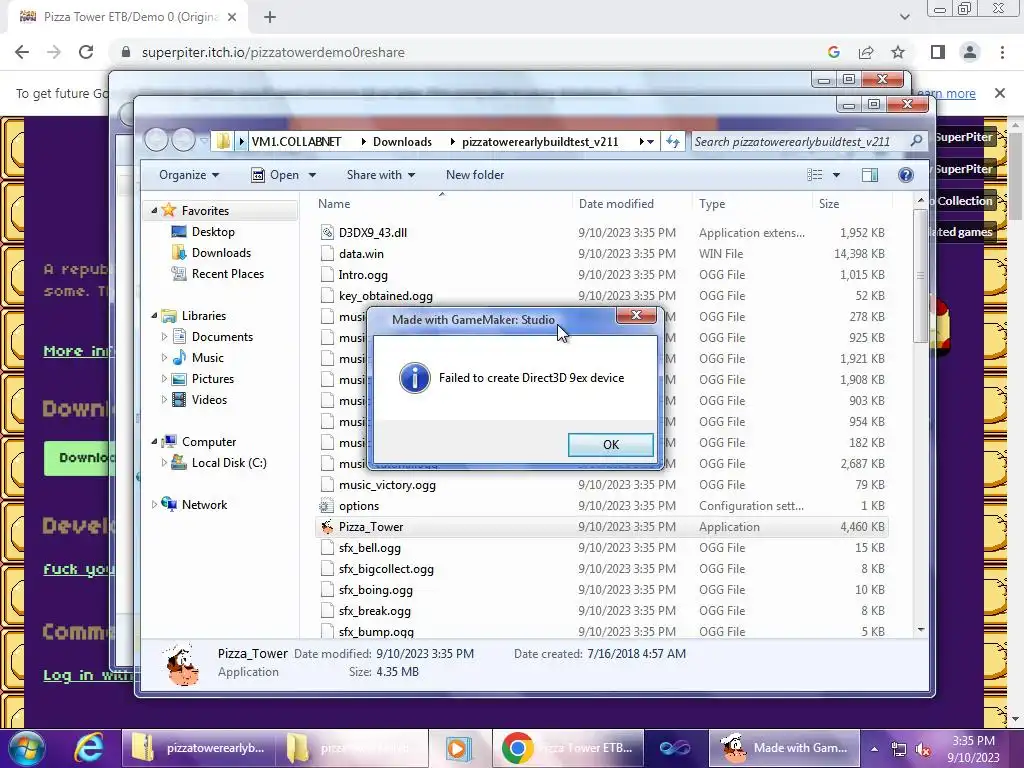Expand the Music library arrow
1024x768 pixels.
click(x=164, y=358)
